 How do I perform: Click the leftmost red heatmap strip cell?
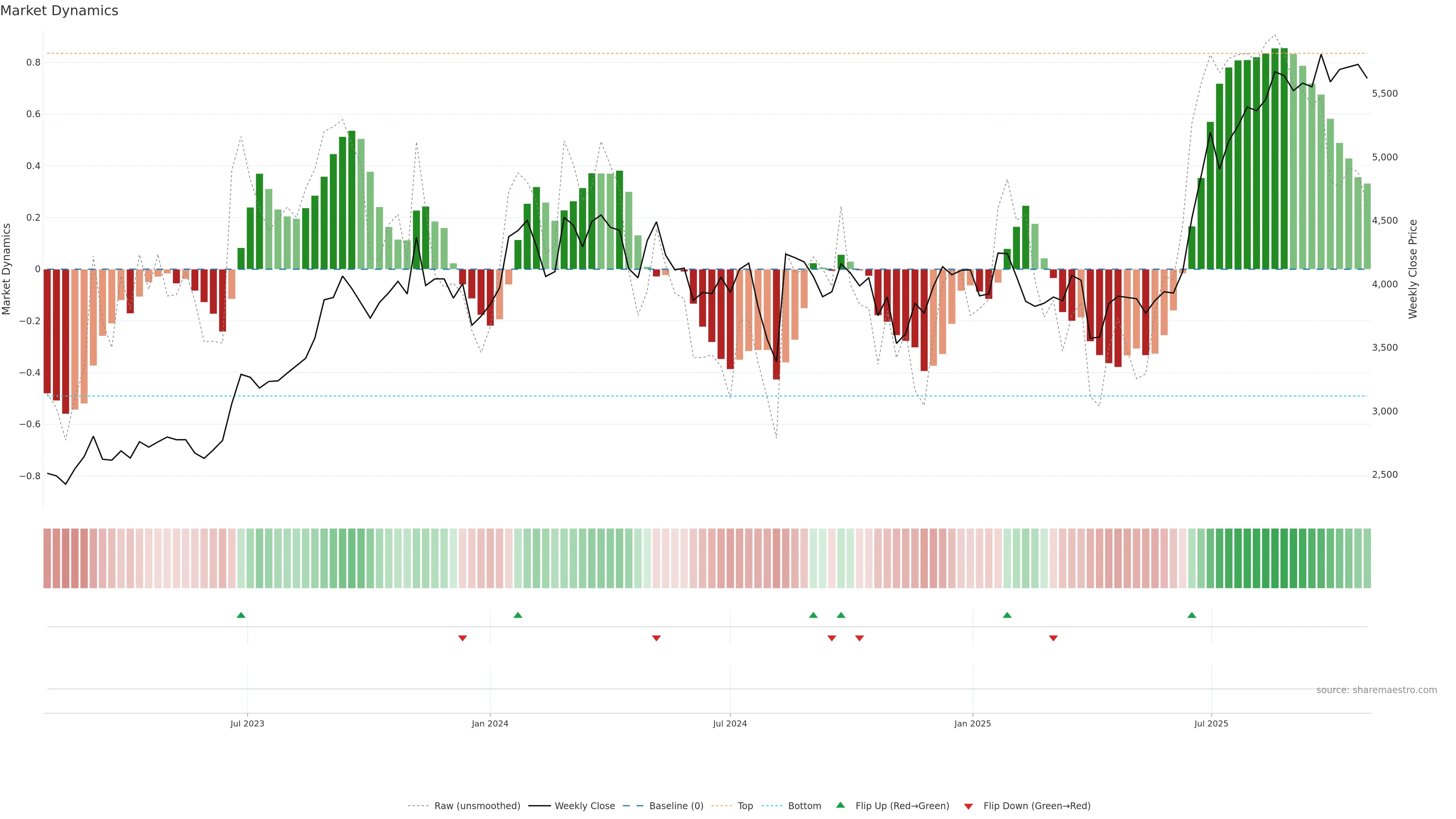47,559
